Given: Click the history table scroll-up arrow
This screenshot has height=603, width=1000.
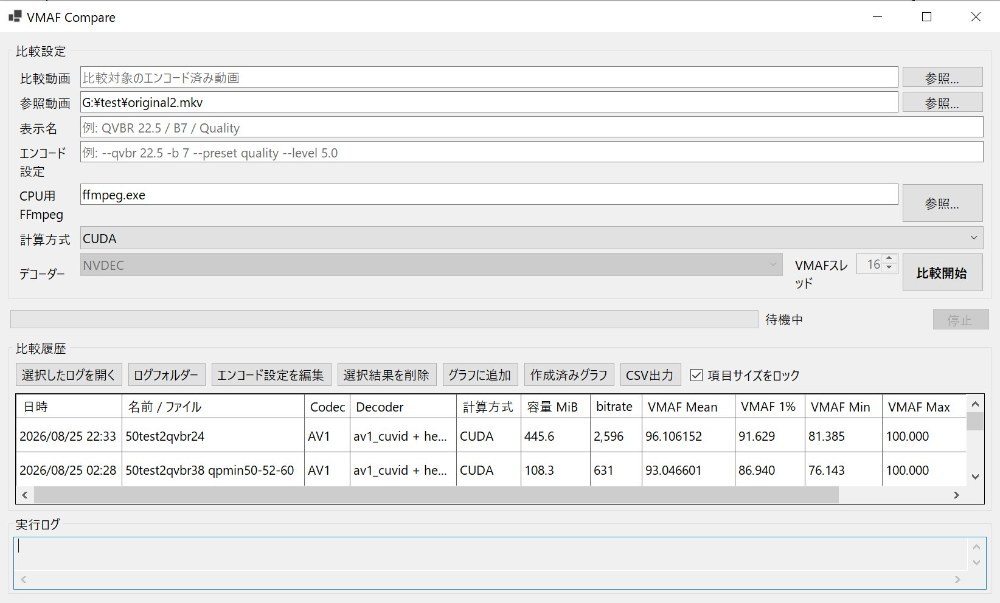Looking at the screenshot, I should (x=974, y=403).
